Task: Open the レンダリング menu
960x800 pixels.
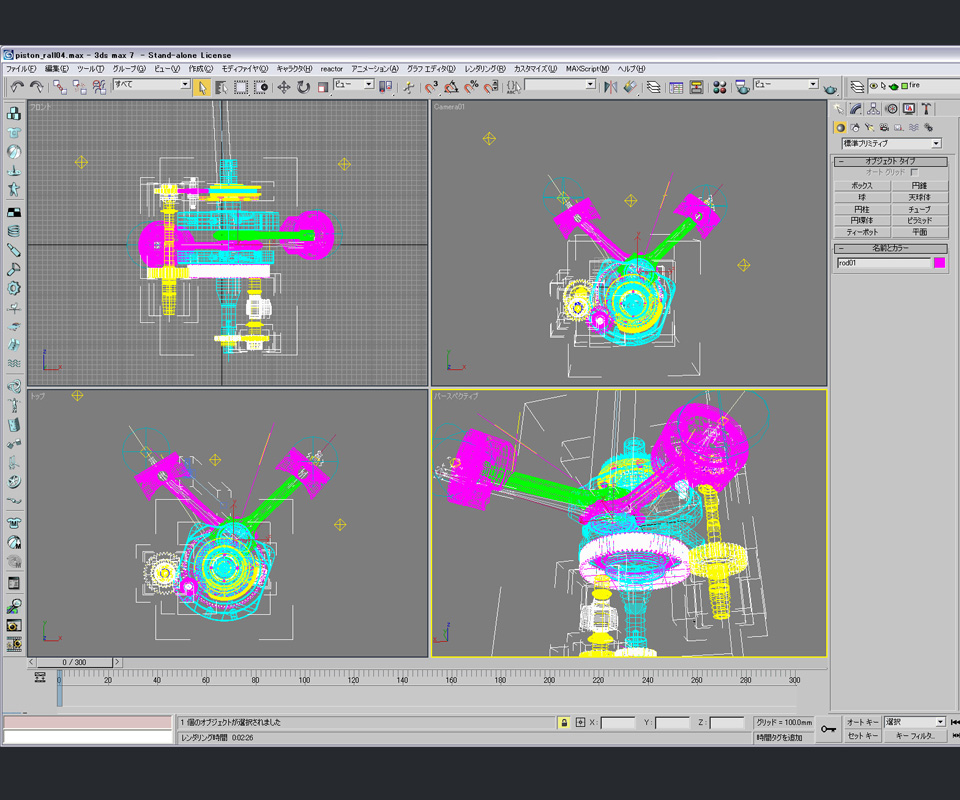Action: 485,68
